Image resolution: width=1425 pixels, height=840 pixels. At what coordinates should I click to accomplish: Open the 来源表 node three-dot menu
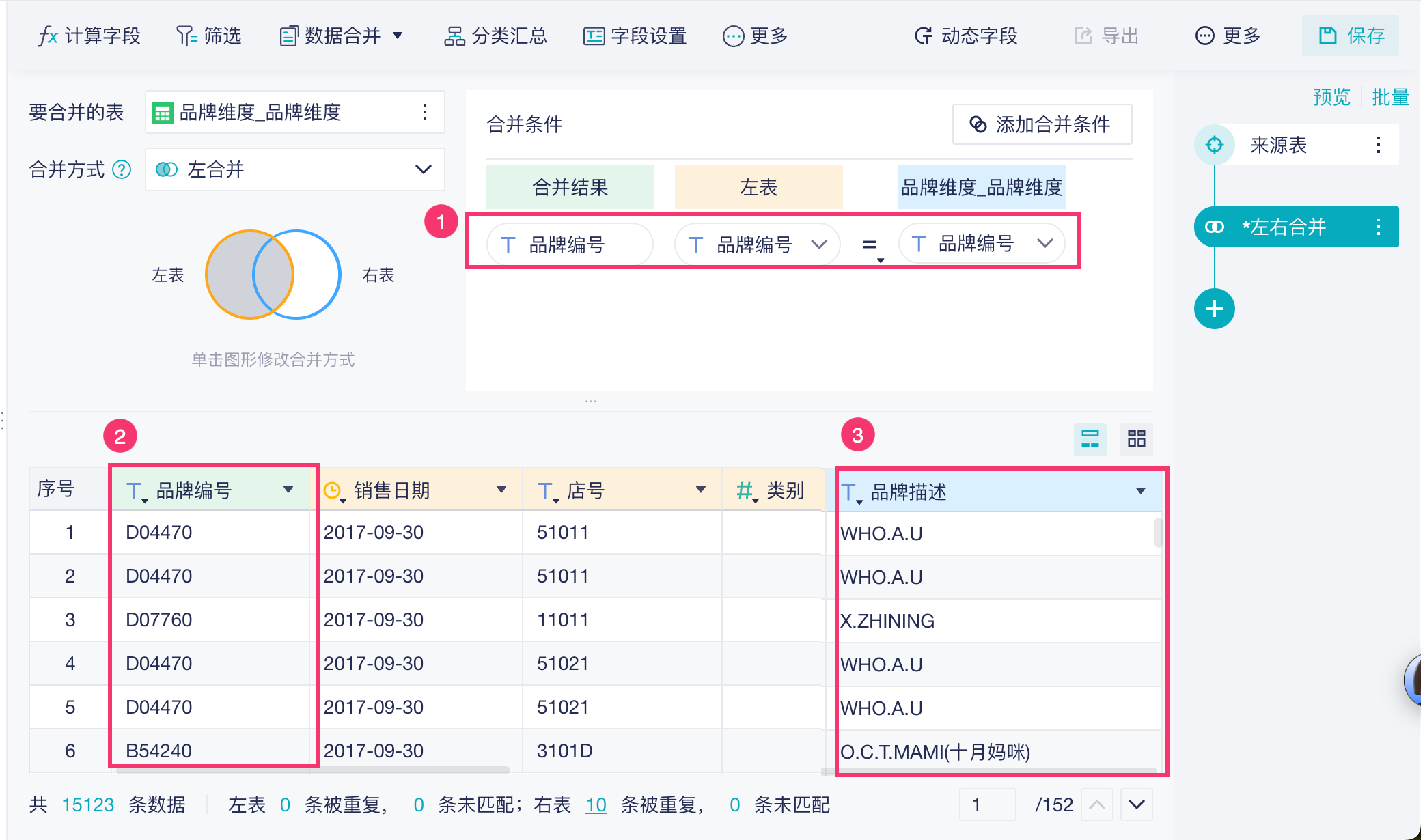point(1378,145)
